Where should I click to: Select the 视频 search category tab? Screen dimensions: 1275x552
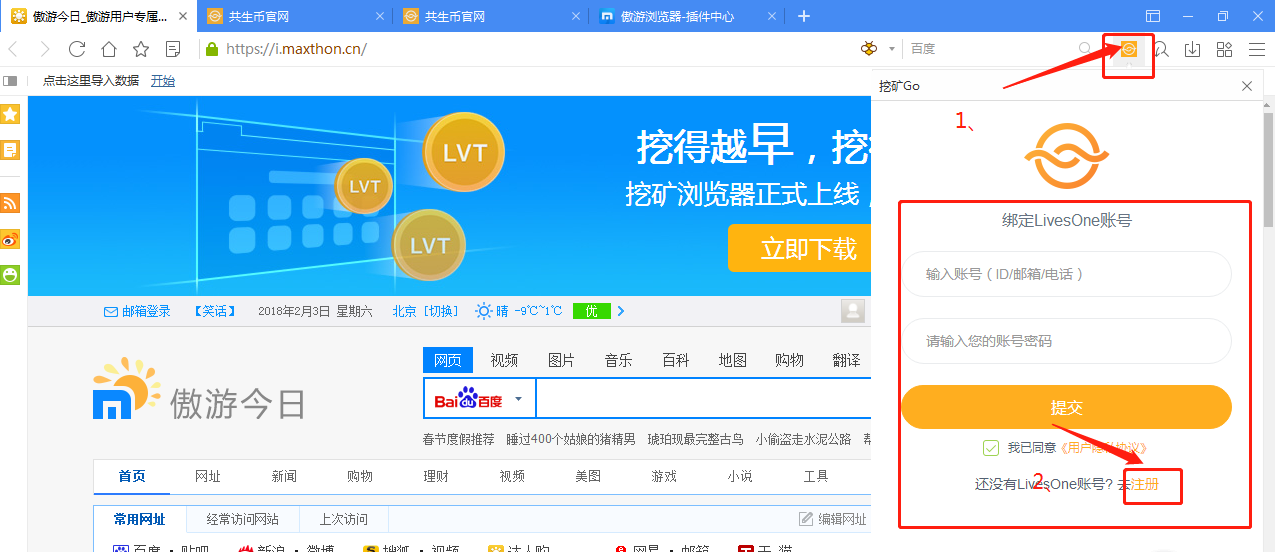(x=504, y=360)
